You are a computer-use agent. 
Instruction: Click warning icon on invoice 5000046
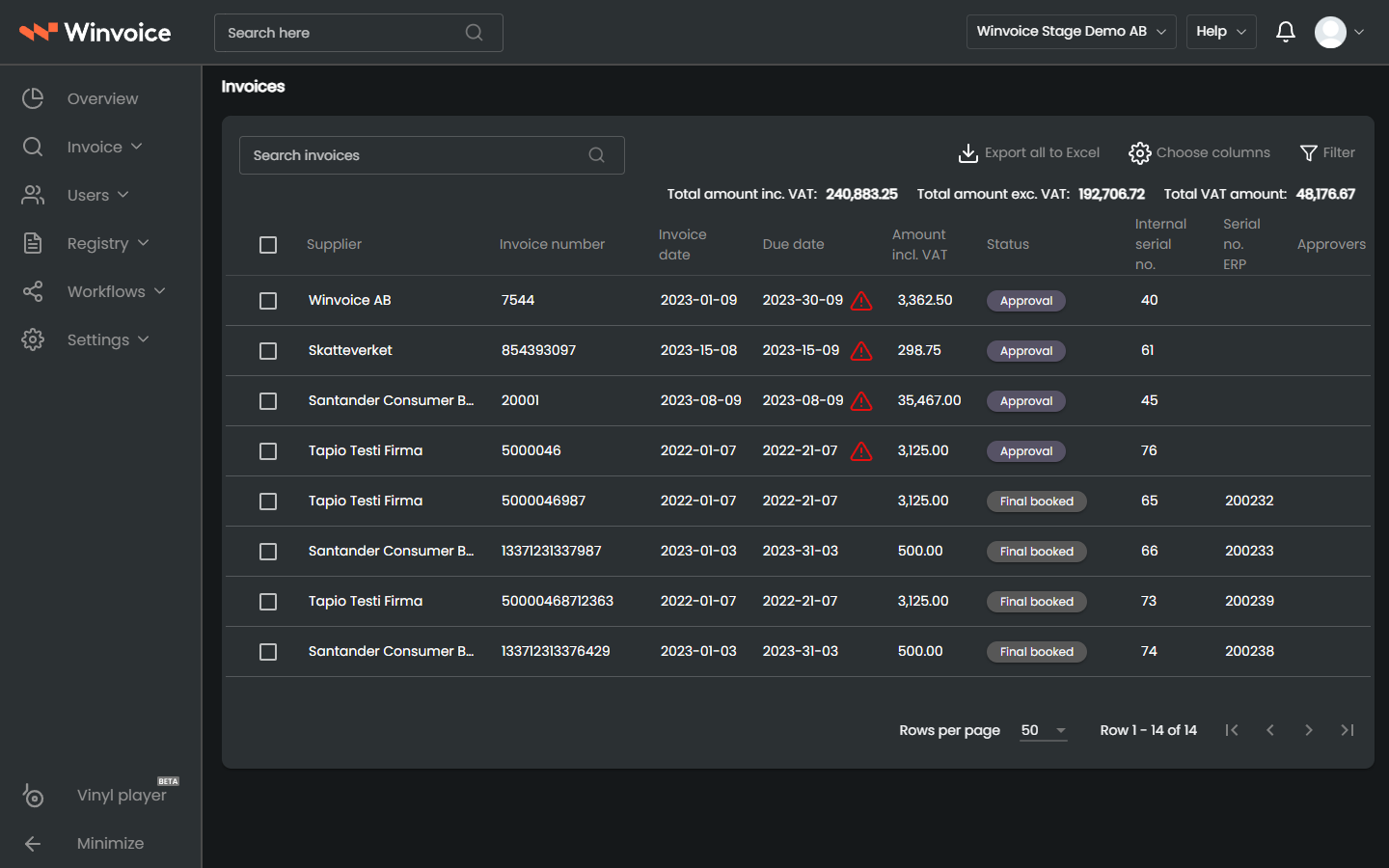[861, 451]
